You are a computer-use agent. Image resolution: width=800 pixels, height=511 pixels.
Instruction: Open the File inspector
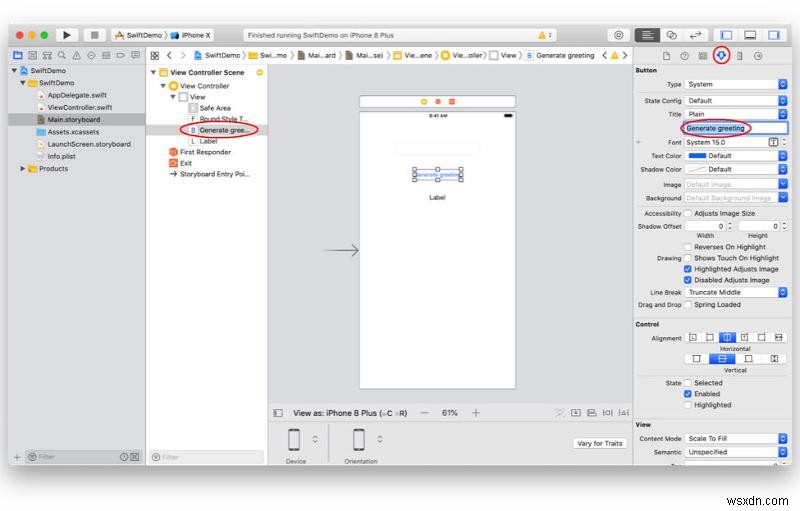(x=666, y=56)
